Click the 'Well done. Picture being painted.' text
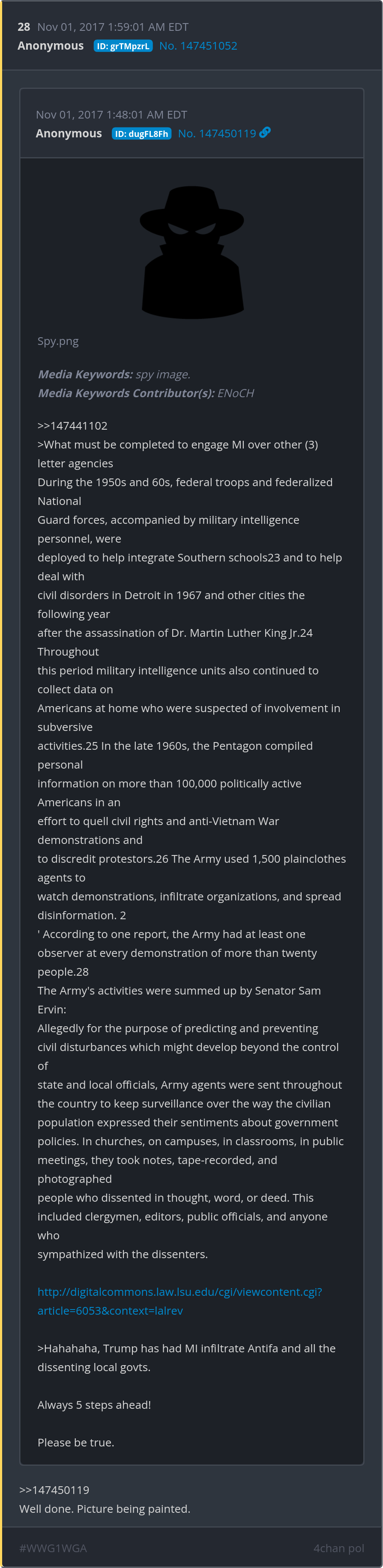Image resolution: width=383 pixels, height=1568 pixels. coord(105,1509)
